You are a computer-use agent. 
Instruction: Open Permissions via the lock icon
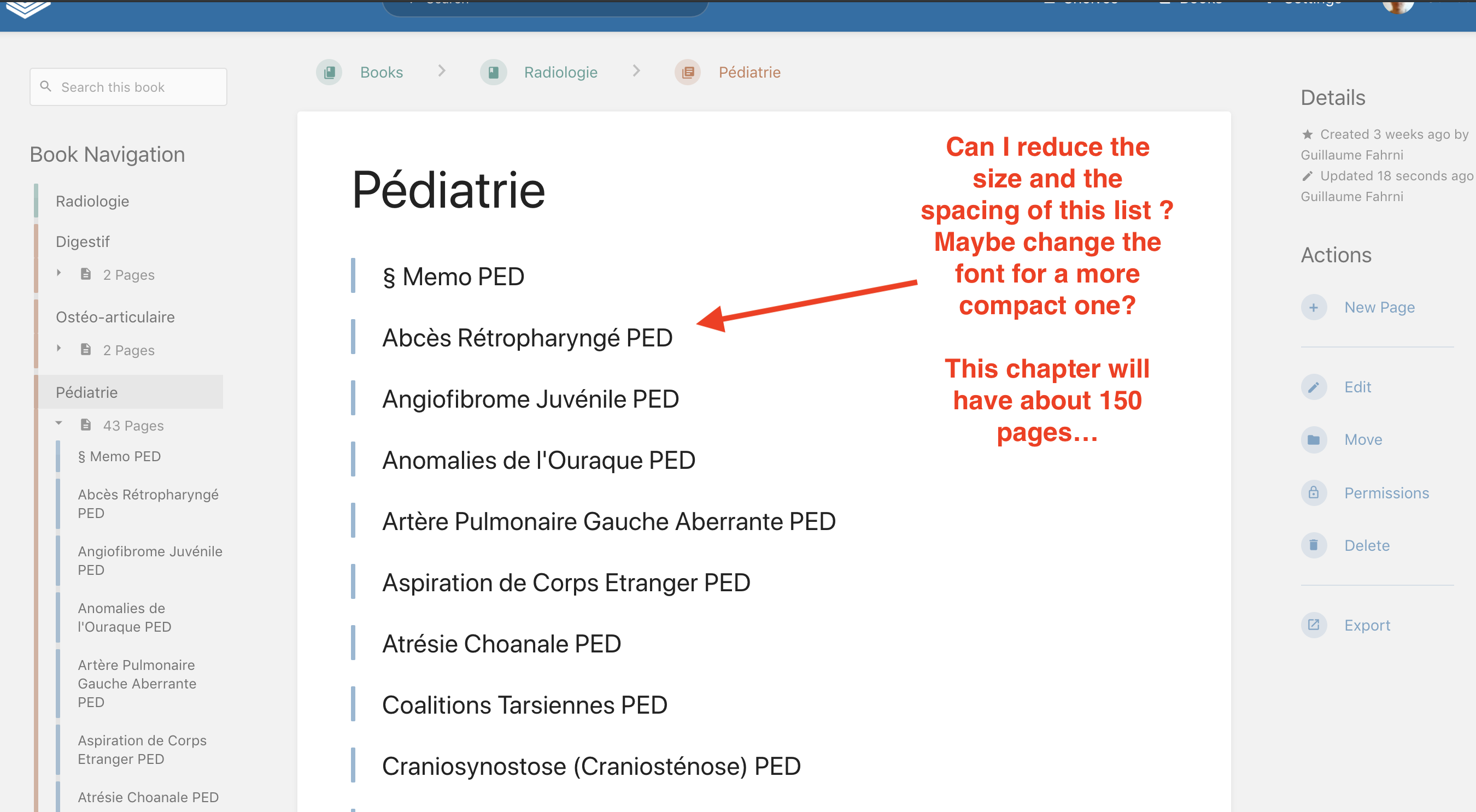1314,492
